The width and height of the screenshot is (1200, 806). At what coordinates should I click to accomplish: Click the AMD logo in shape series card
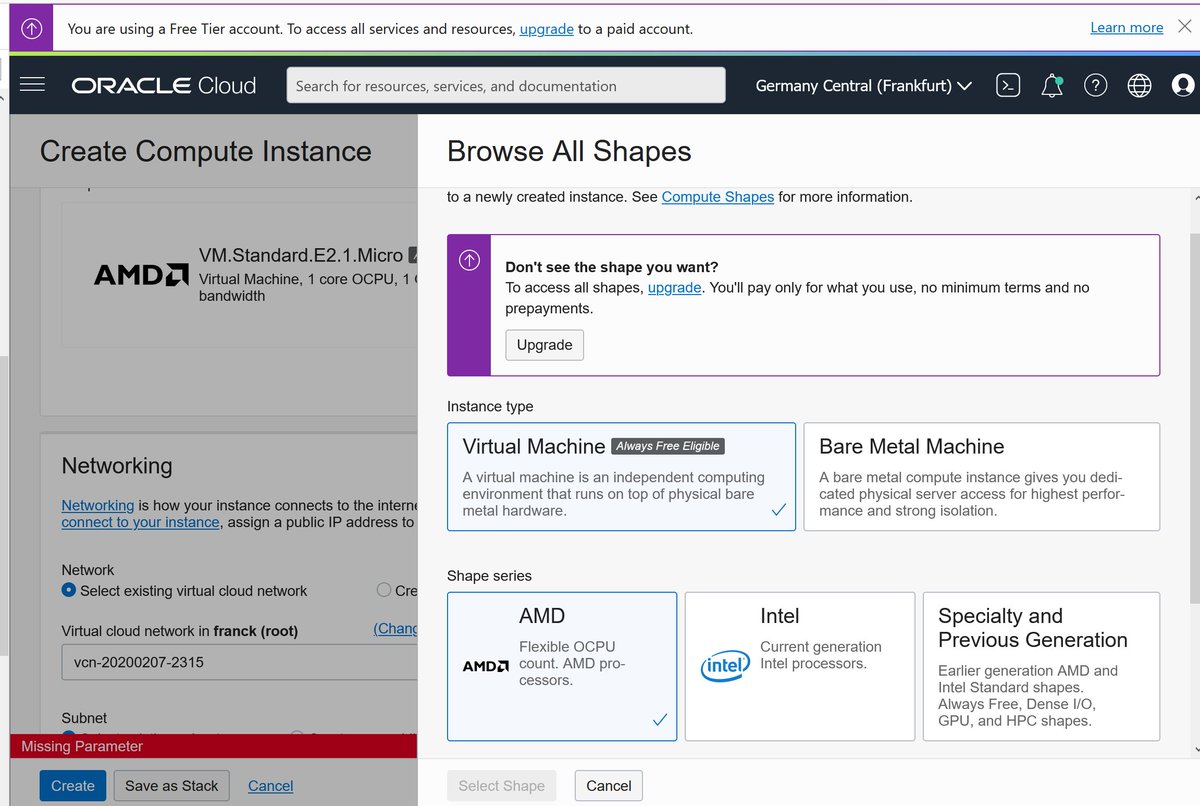pyautogui.click(x=486, y=666)
